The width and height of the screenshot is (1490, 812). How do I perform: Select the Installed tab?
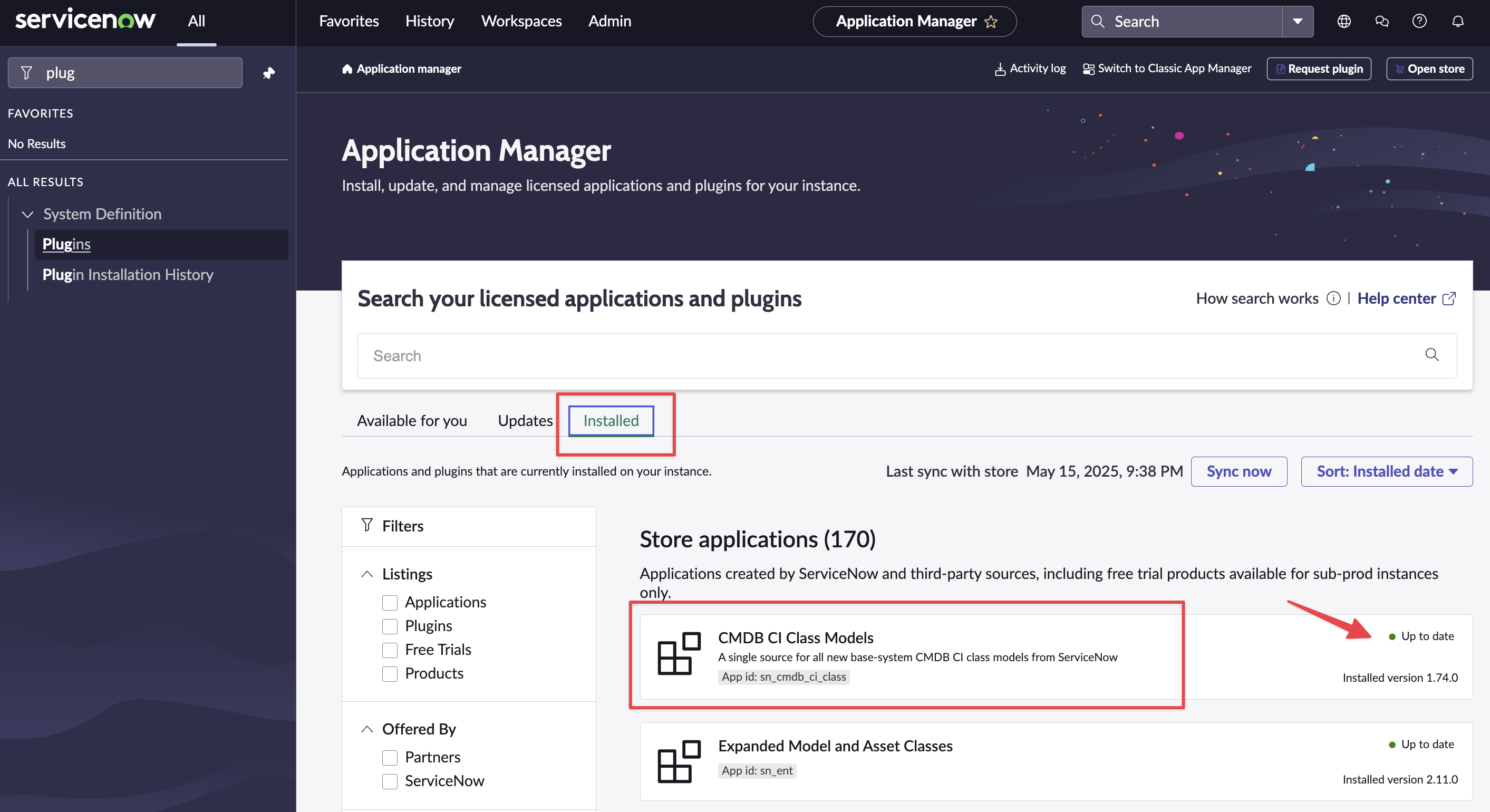(x=611, y=420)
